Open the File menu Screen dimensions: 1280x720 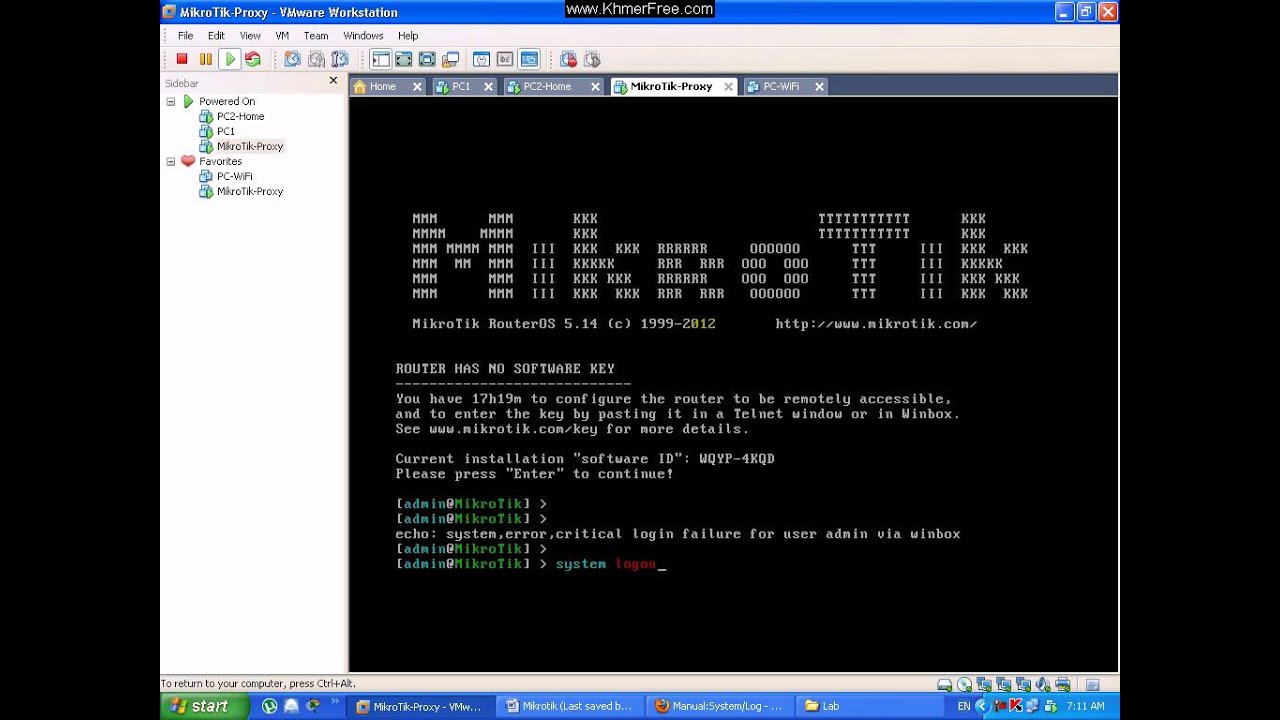185,36
